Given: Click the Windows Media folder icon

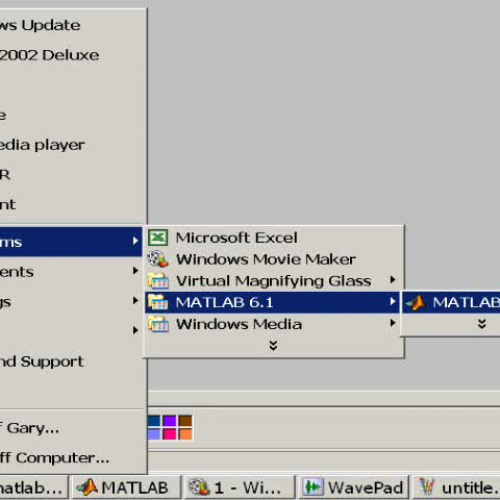Looking at the screenshot, I should pyautogui.click(x=158, y=324).
